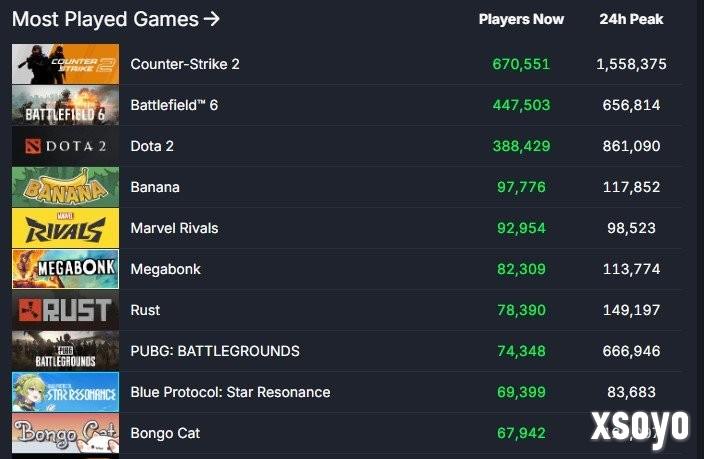Click the Rust logo thumbnail
The width and height of the screenshot is (704, 459).
point(65,310)
